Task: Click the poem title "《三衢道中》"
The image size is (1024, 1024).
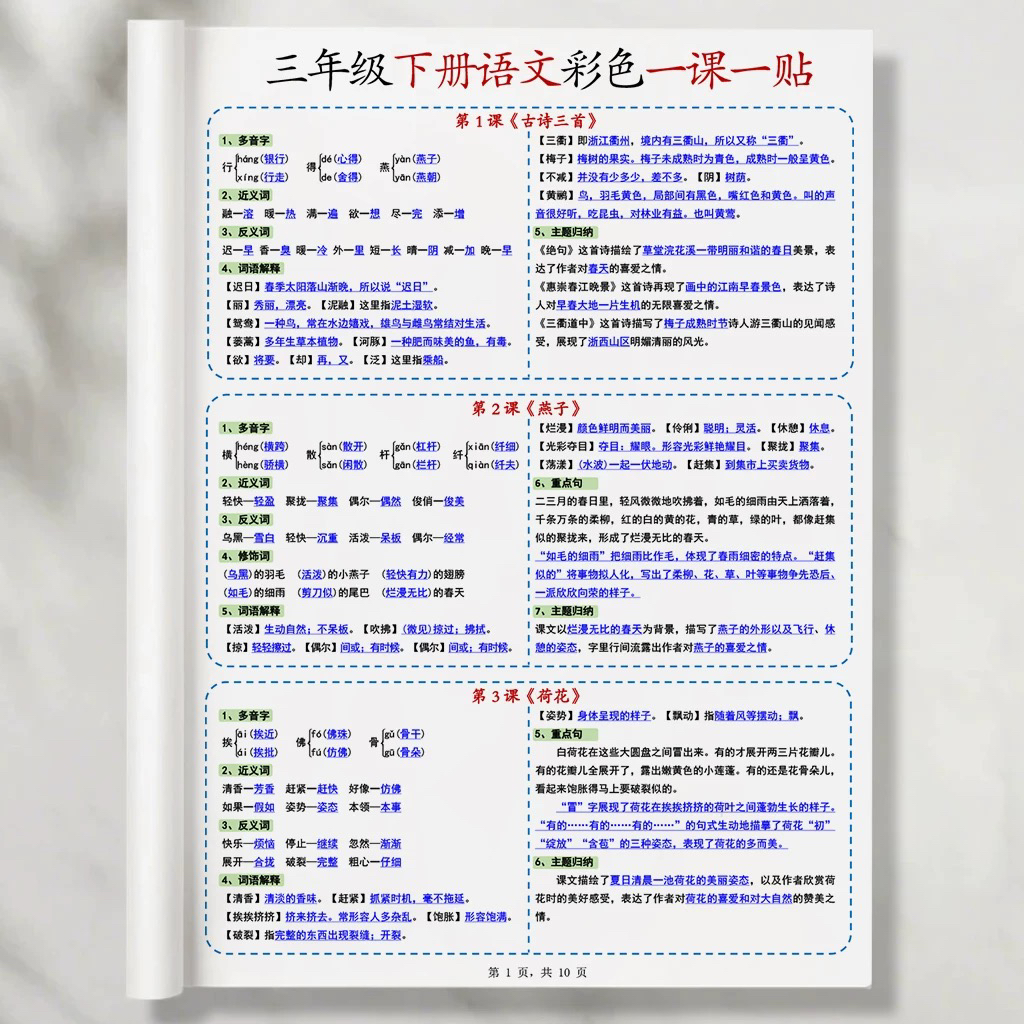Action: coord(566,323)
